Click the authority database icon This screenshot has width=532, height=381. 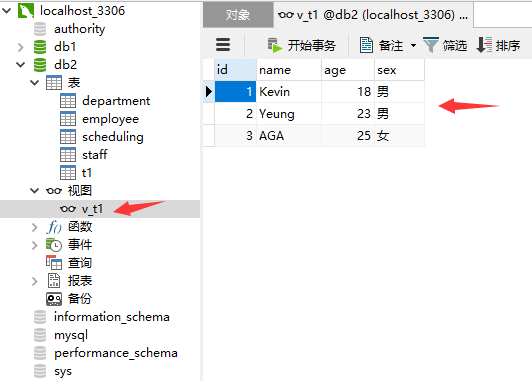tap(40, 29)
